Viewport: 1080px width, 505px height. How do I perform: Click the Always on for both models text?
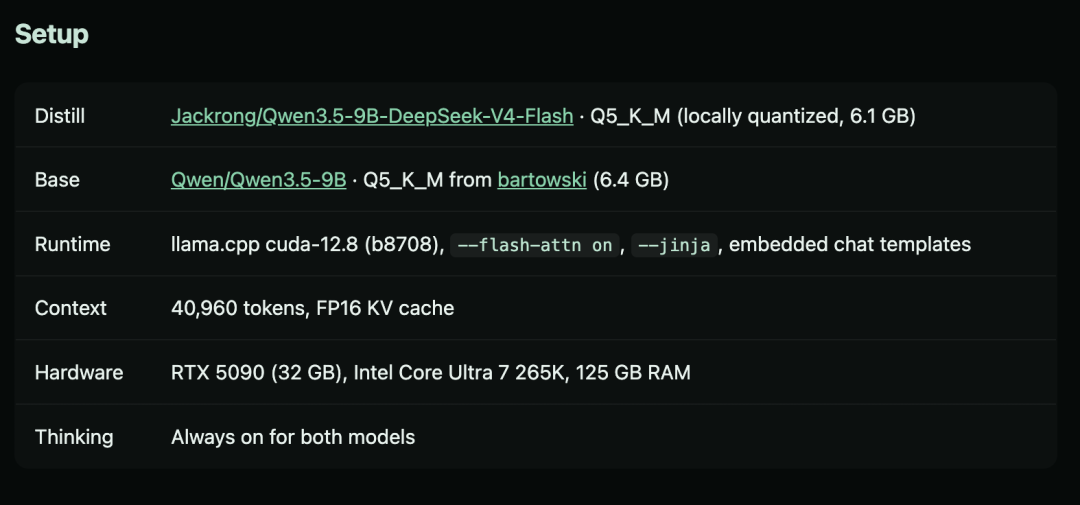(x=293, y=437)
